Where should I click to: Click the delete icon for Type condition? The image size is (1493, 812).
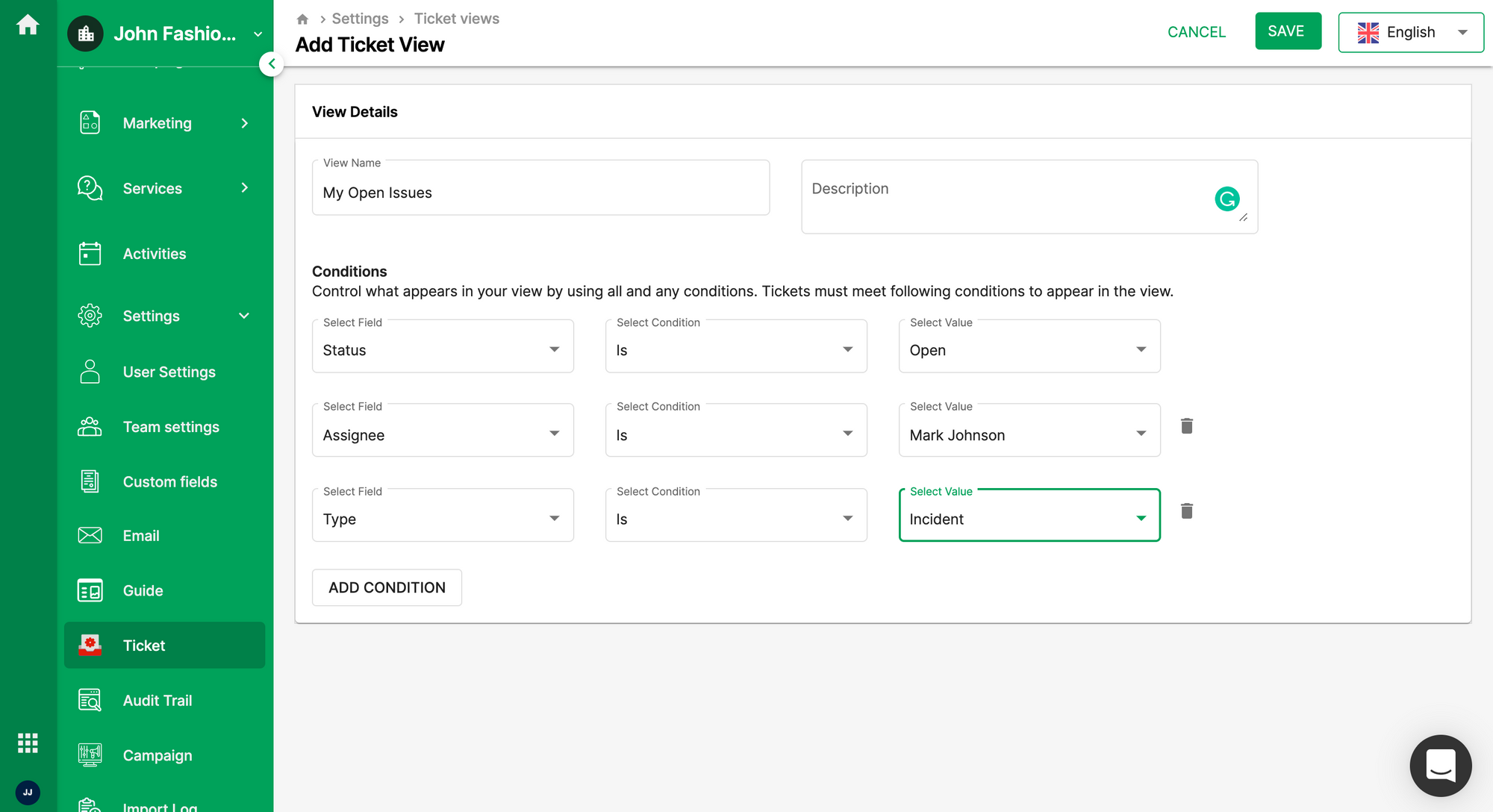(x=1187, y=511)
